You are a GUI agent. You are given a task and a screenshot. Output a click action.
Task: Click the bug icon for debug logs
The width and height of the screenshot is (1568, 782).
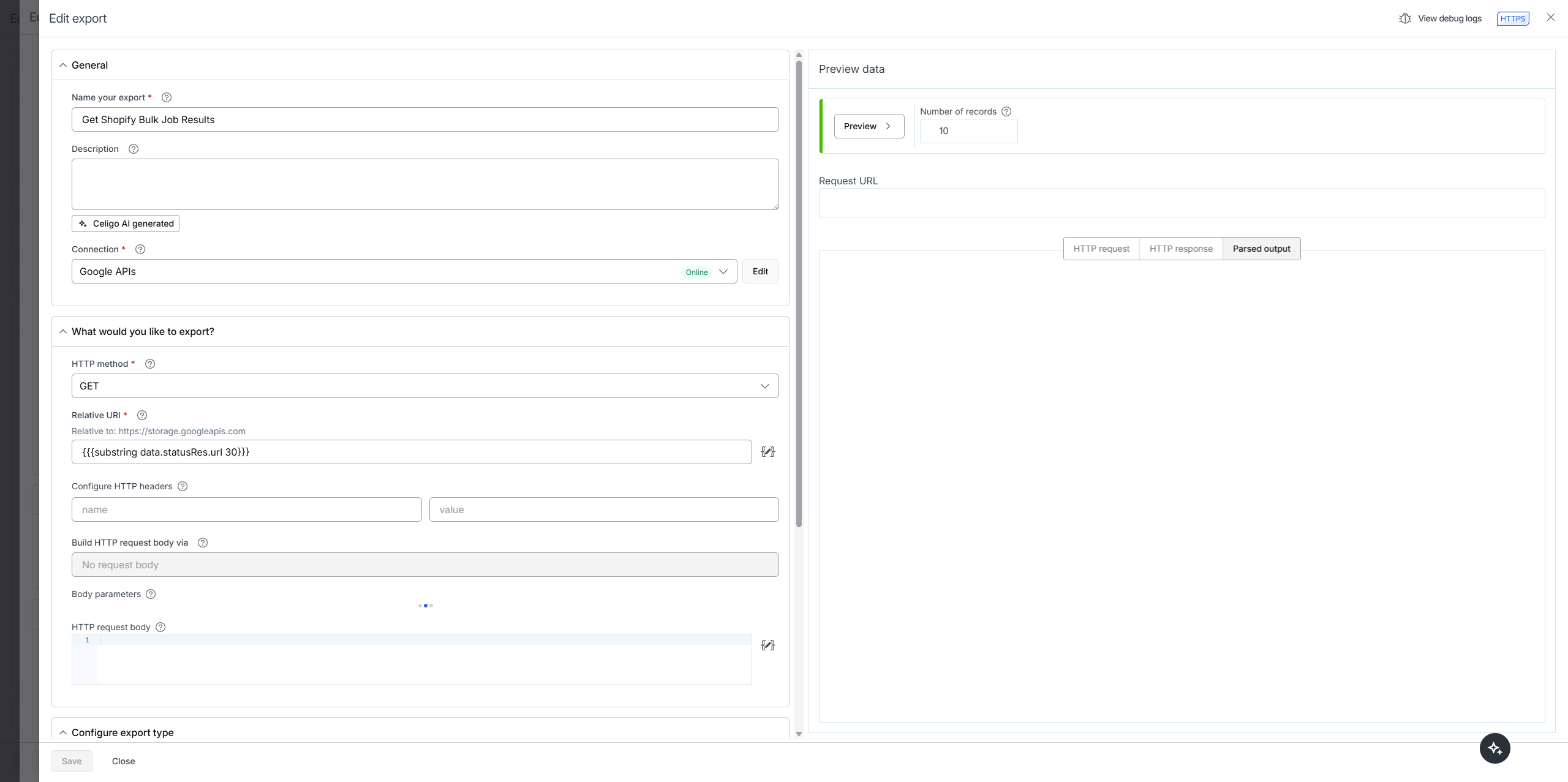(1405, 18)
